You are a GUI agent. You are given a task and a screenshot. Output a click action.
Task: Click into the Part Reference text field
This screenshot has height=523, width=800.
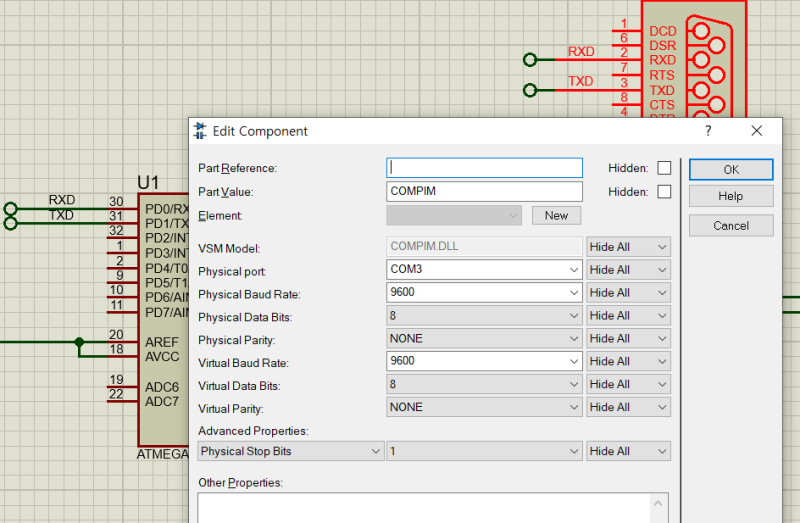pyautogui.click(x=484, y=168)
